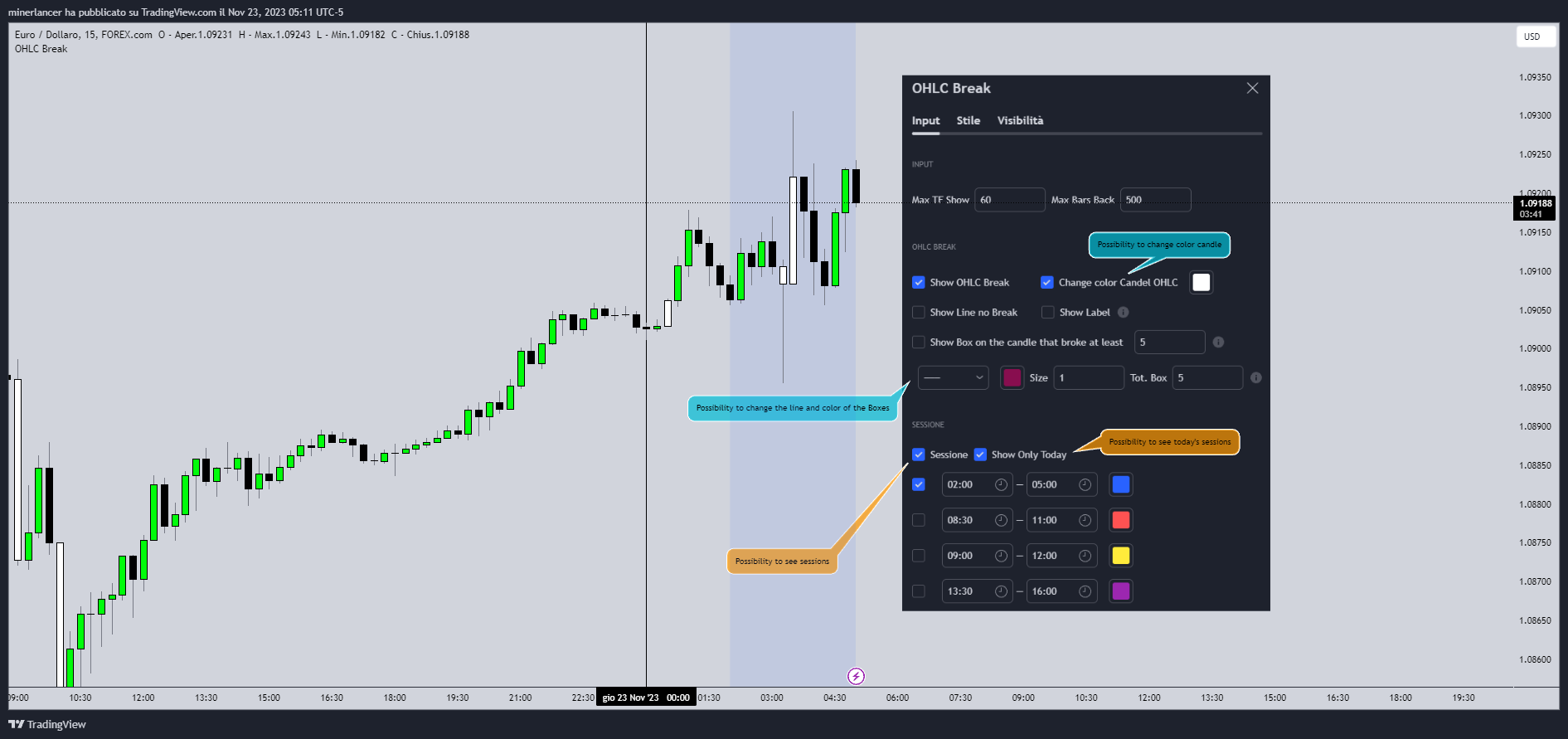Screen dimensions: 1568x739
Task: Click the TradingView logo
Action: click(x=47, y=724)
